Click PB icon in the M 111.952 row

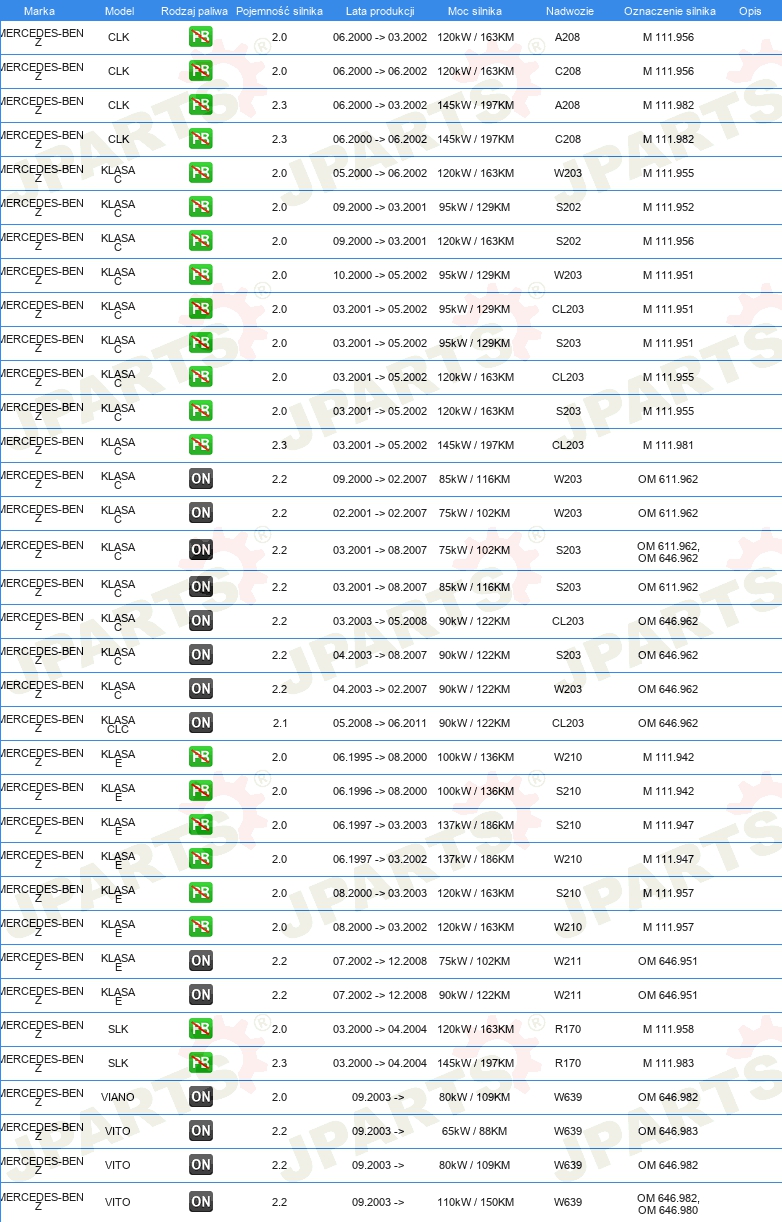[x=201, y=207]
